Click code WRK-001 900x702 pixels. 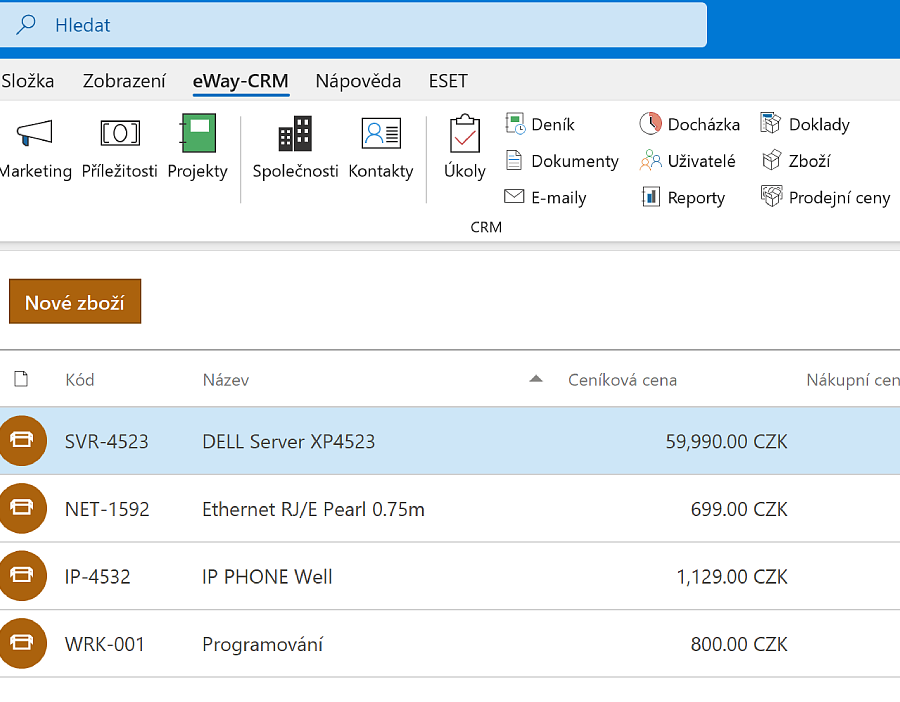point(104,644)
